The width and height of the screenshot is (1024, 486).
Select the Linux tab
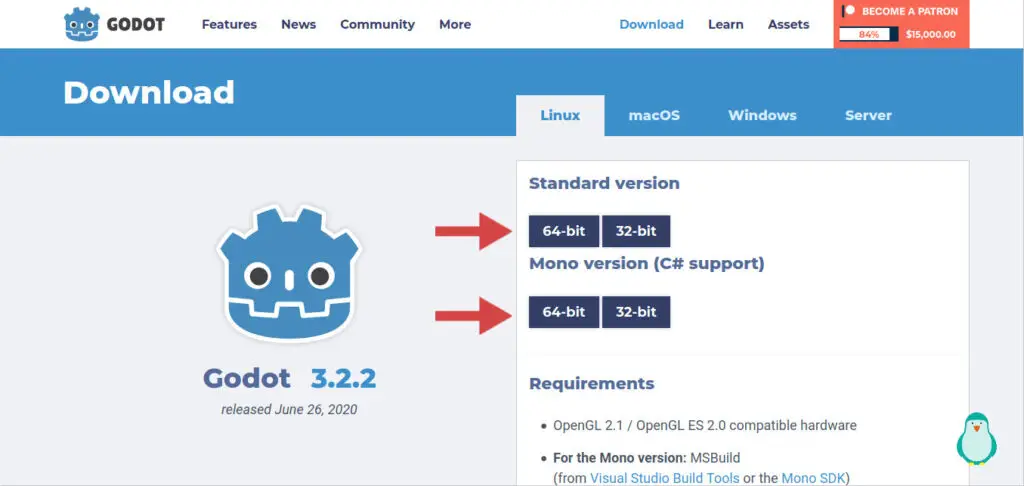pyautogui.click(x=560, y=116)
